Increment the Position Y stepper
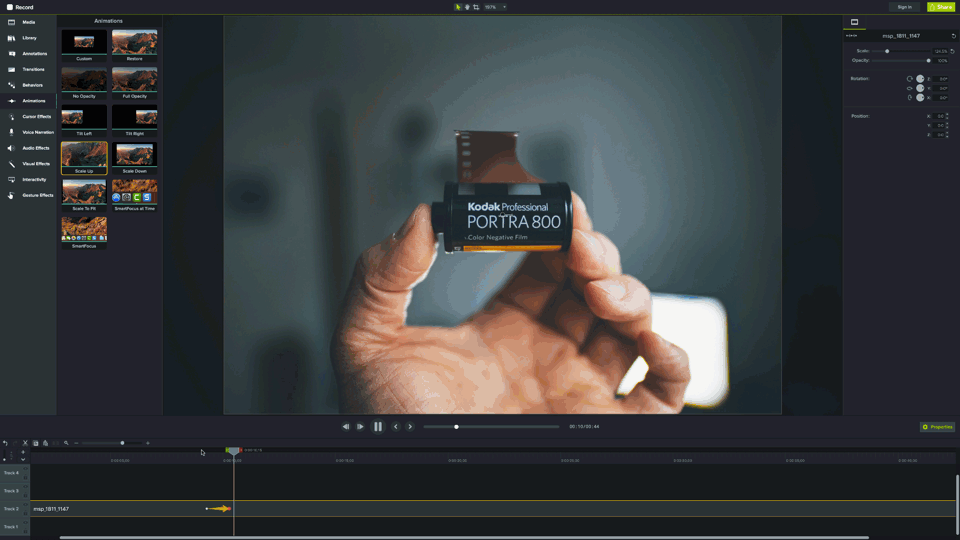 947,124
